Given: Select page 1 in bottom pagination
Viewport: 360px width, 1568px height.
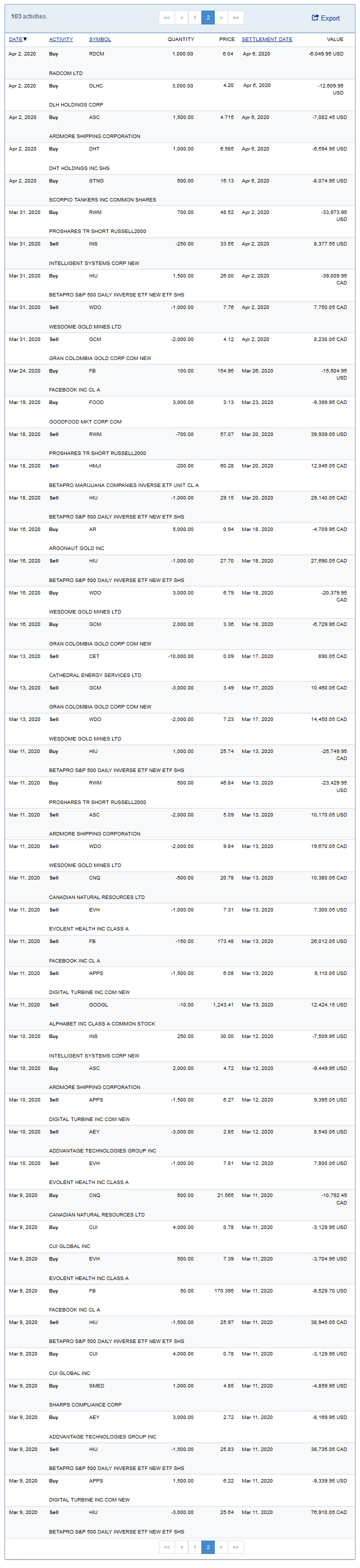Looking at the screenshot, I should [195, 1546].
